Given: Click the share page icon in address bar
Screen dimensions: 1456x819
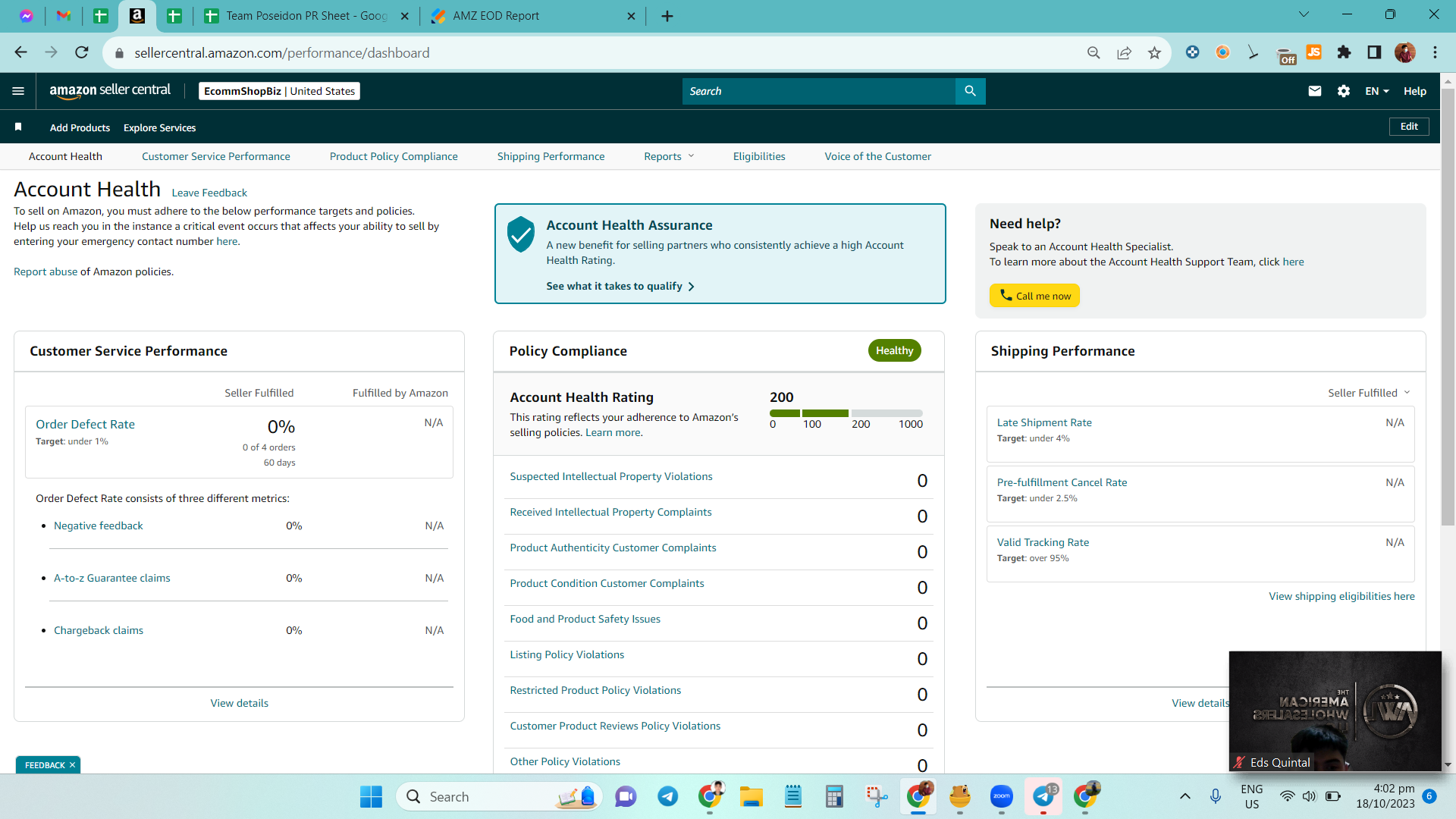Looking at the screenshot, I should tap(1124, 52).
